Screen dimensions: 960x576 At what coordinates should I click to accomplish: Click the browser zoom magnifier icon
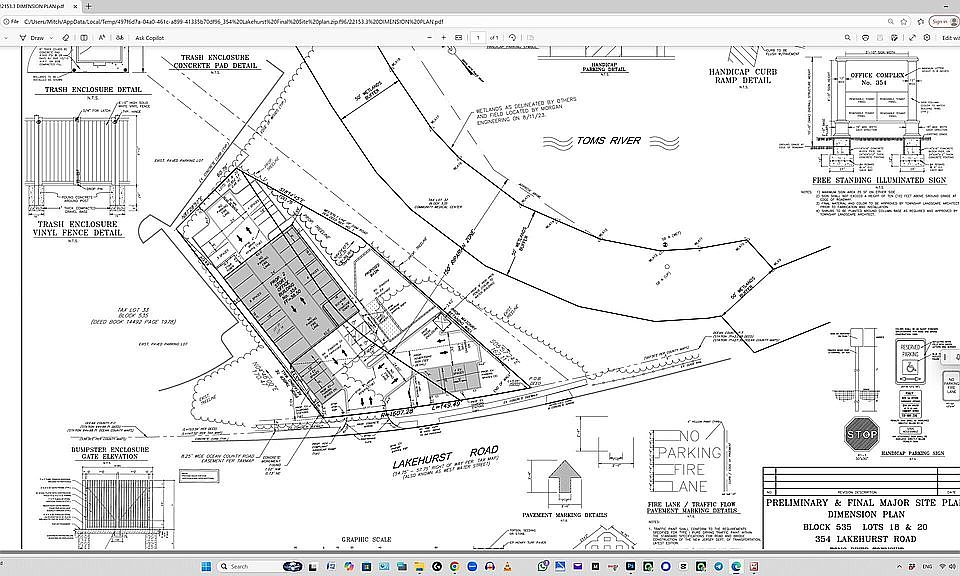[891, 21]
